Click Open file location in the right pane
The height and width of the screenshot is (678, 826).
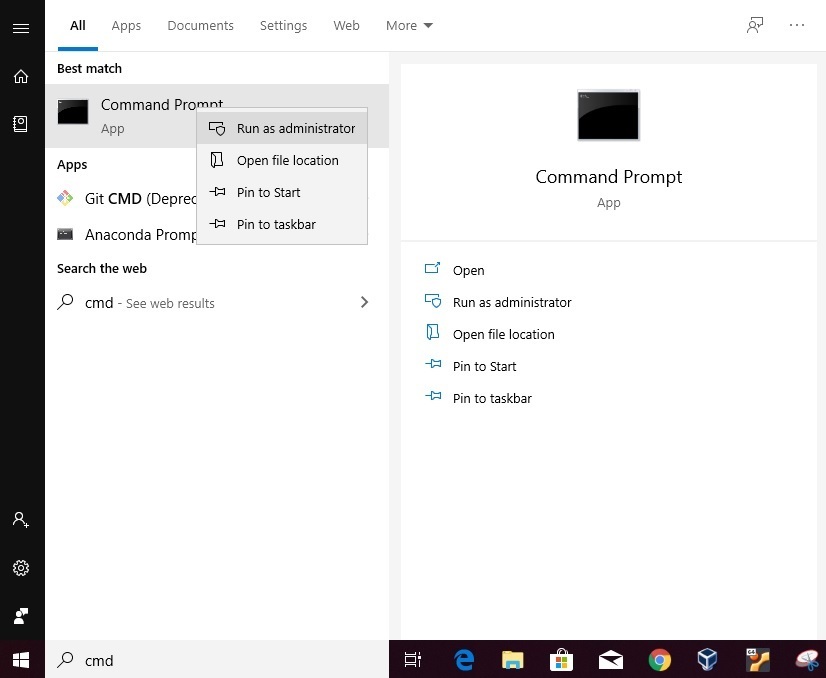pos(503,334)
